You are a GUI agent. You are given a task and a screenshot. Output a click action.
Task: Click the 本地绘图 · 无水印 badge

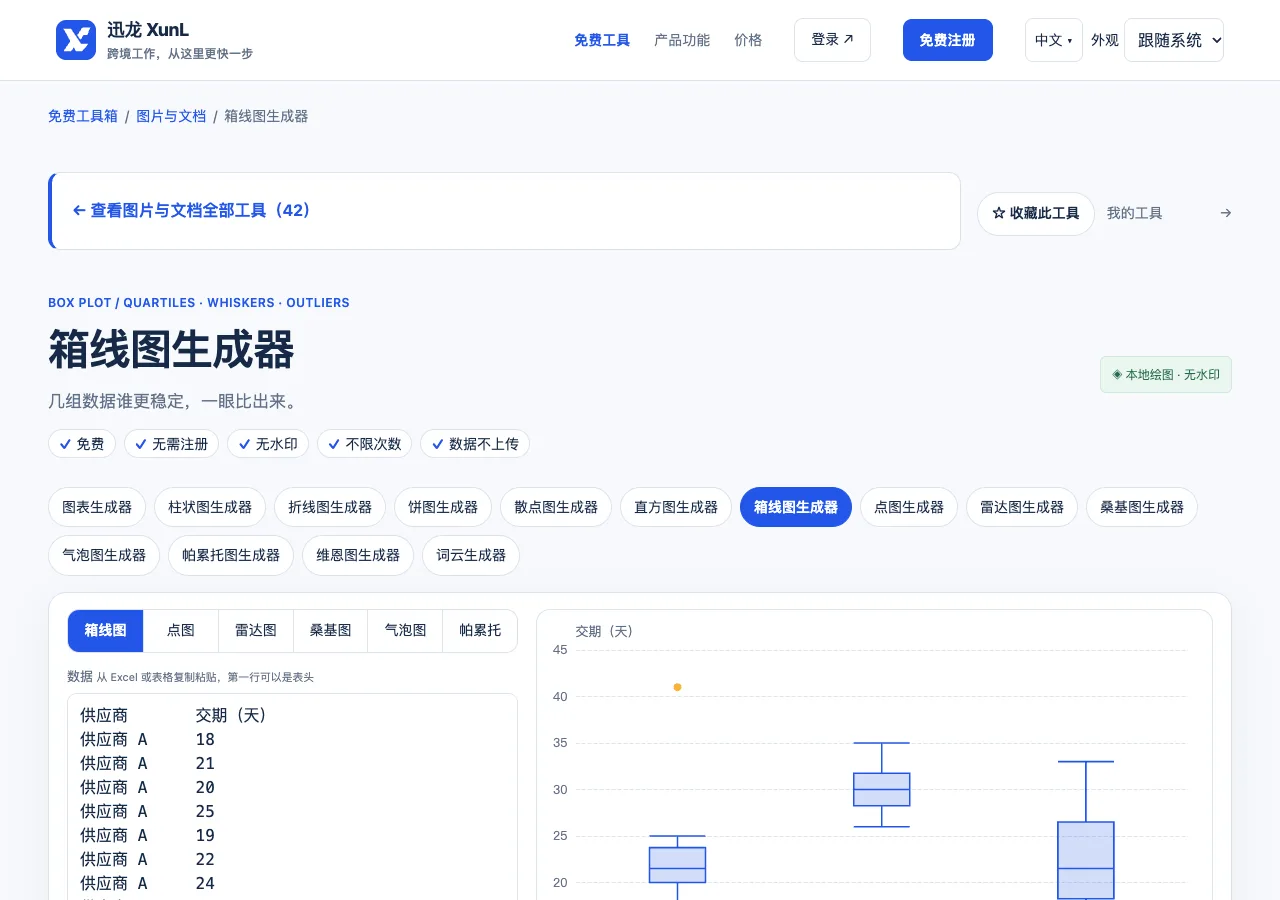1166,375
